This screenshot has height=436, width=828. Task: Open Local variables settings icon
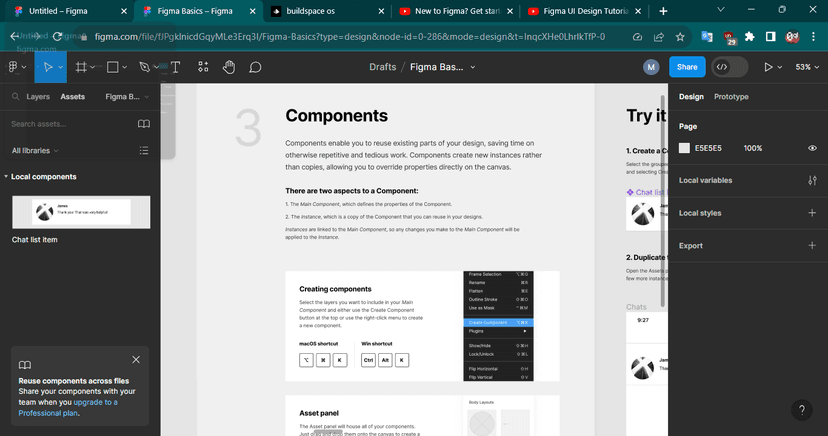click(811, 181)
